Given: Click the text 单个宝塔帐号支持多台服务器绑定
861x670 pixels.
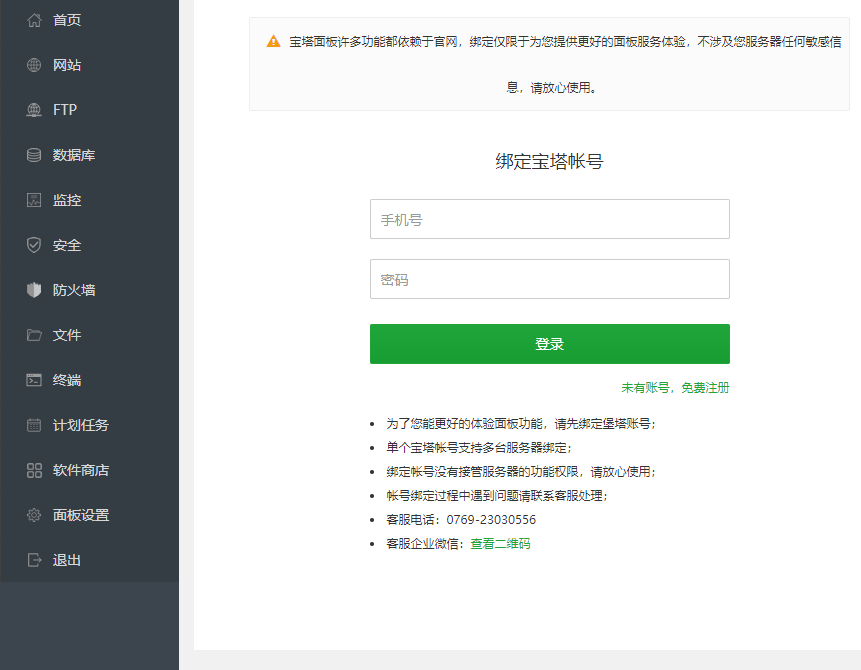Looking at the screenshot, I should [x=479, y=448].
